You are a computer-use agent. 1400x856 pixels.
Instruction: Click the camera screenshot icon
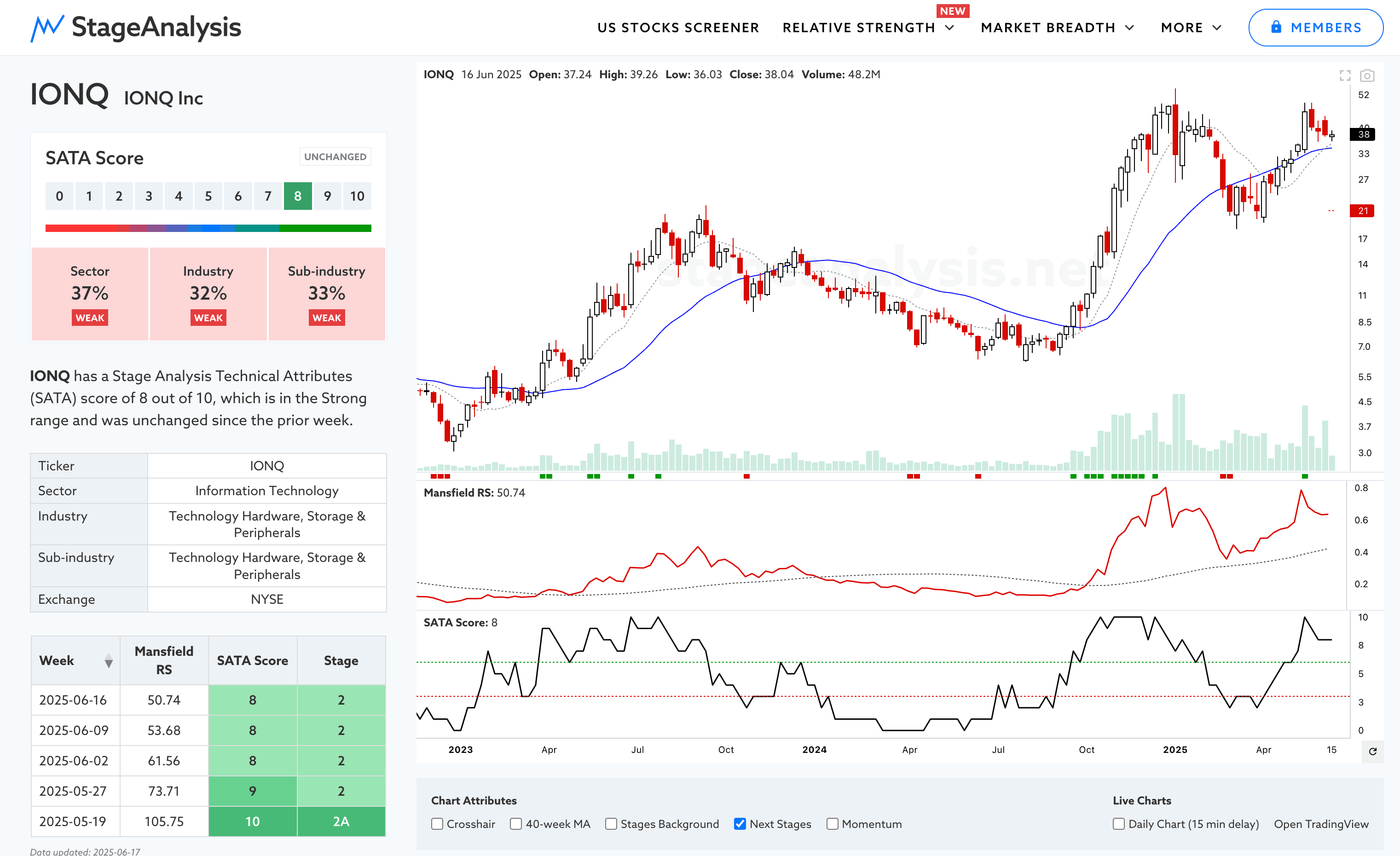[1367, 75]
